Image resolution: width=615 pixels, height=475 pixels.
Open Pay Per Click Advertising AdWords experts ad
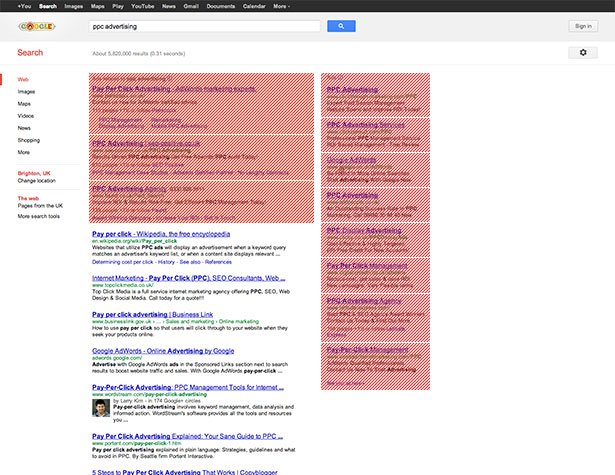[x=174, y=89]
